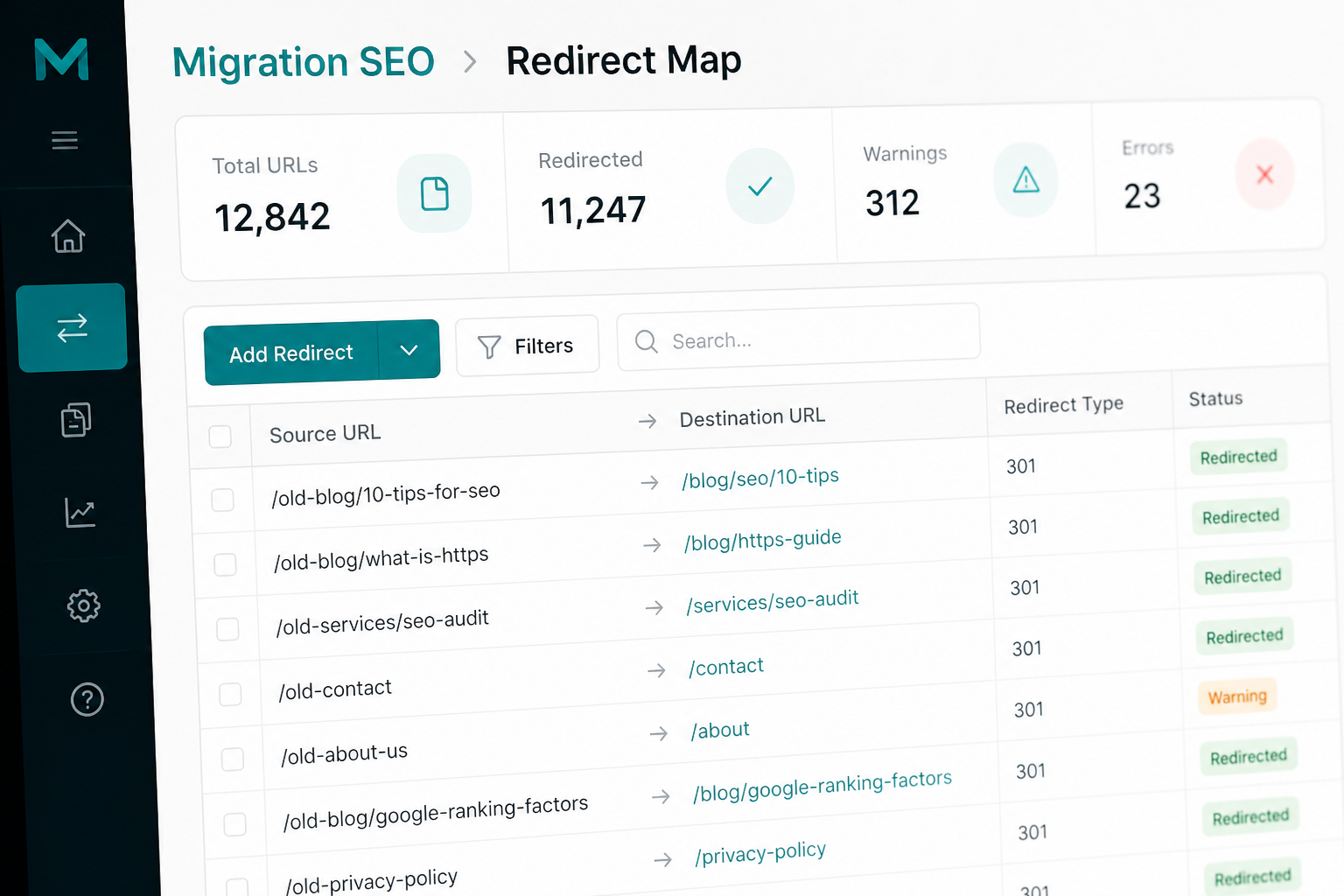Open the /privacy-policy destination link
1344x896 pixels.
760,853
